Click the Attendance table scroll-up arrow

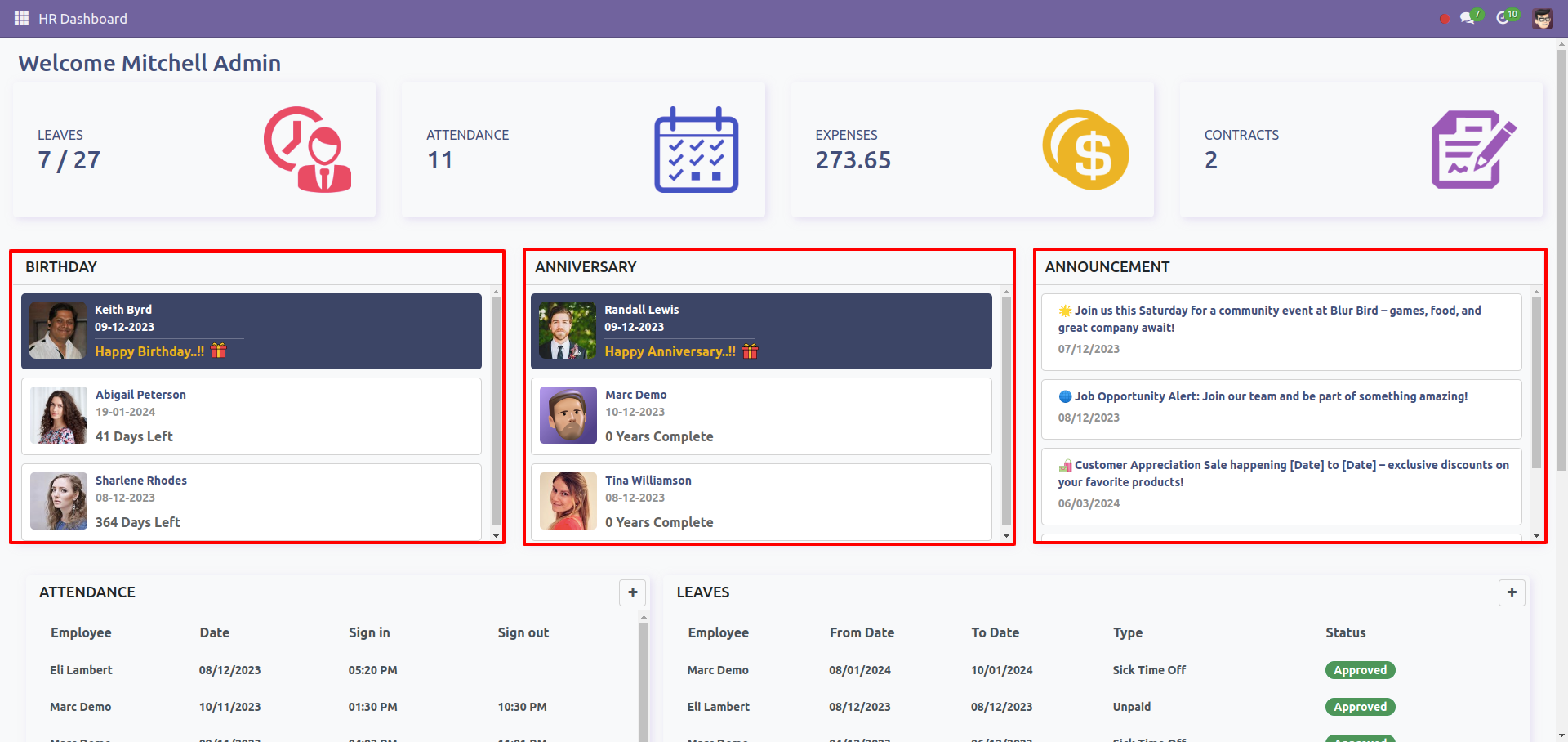(x=644, y=618)
